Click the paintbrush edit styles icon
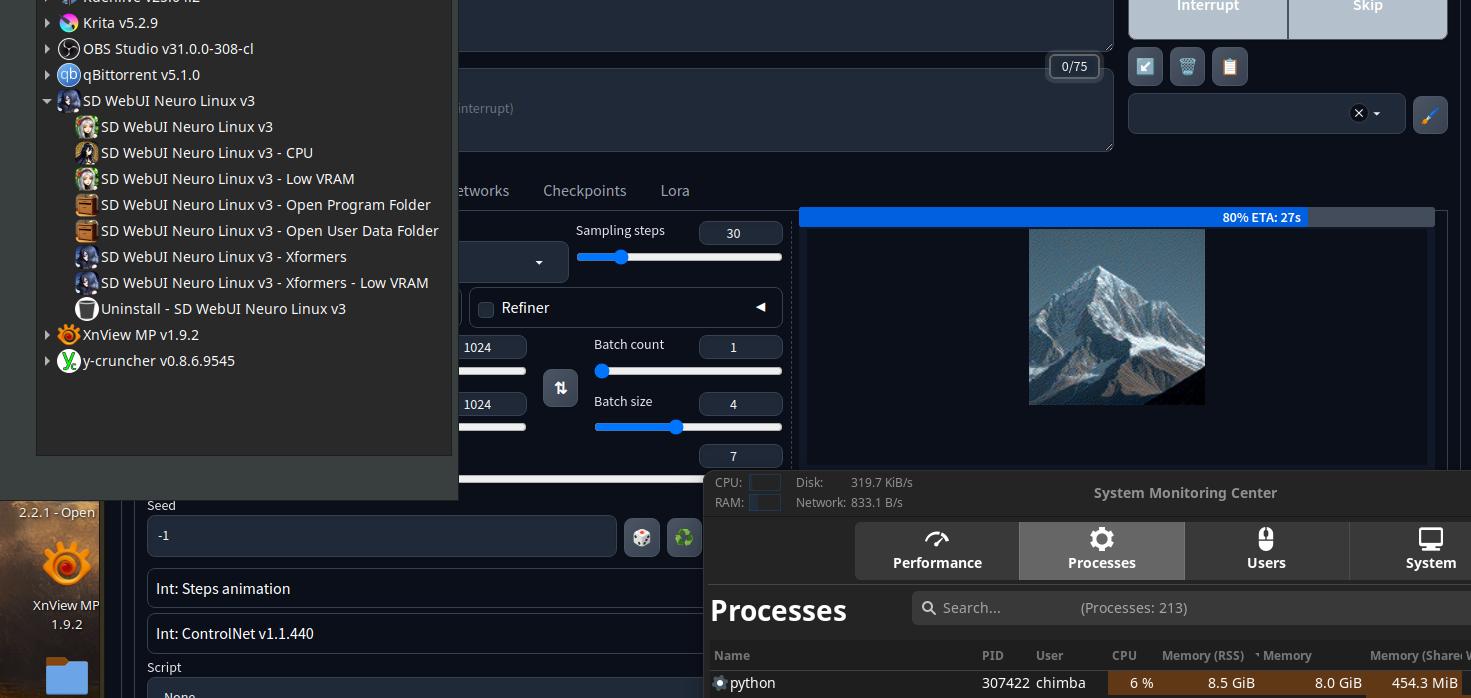Image resolution: width=1471 pixels, height=698 pixels. coord(1430,115)
